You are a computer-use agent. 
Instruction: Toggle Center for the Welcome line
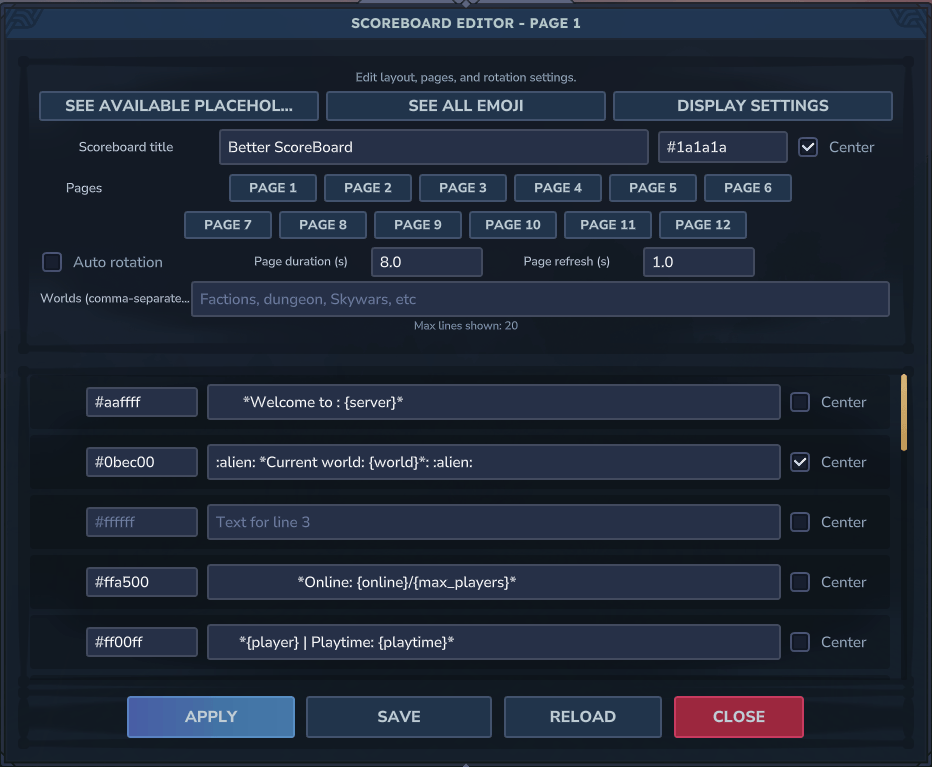(800, 402)
